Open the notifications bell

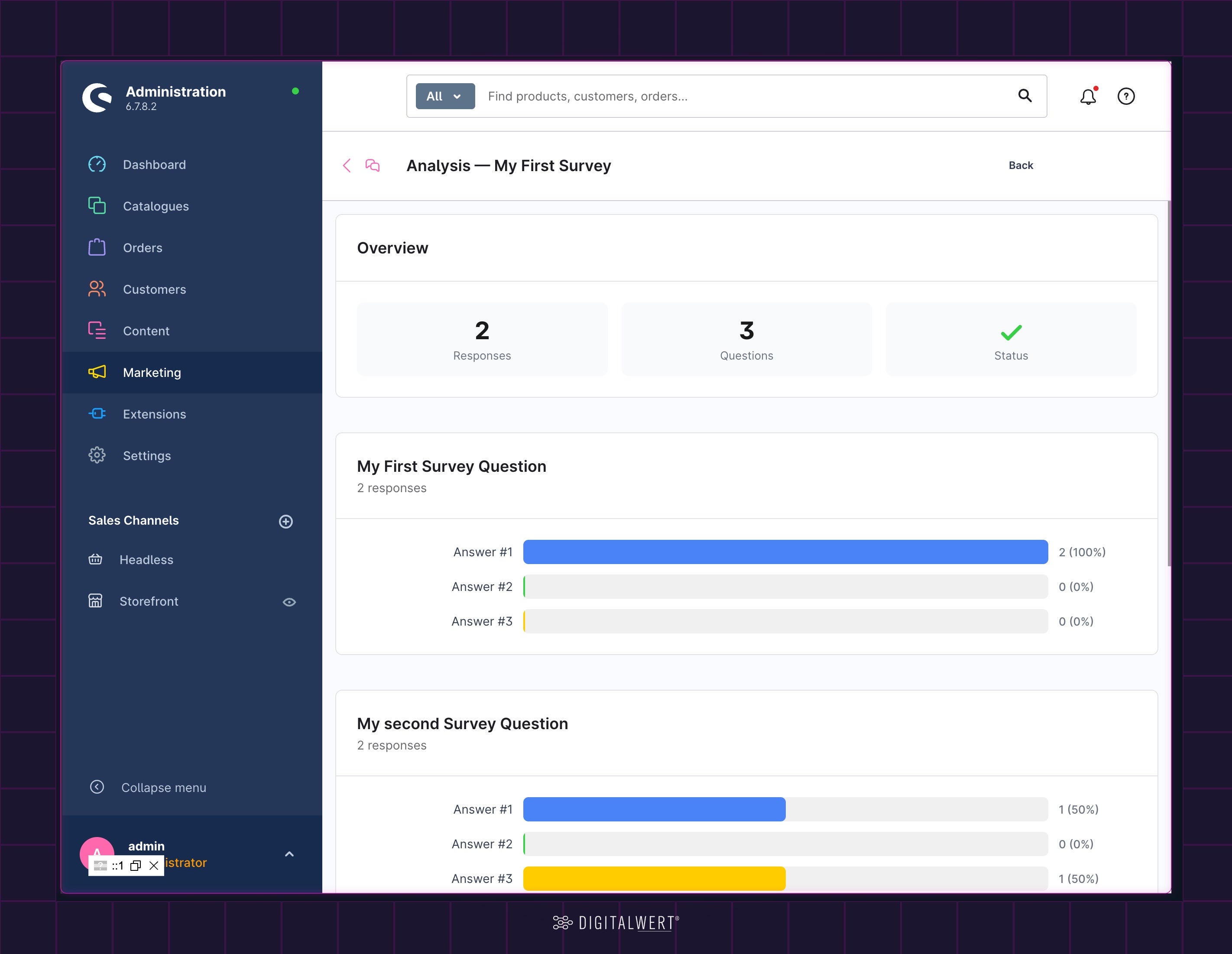1088,97
